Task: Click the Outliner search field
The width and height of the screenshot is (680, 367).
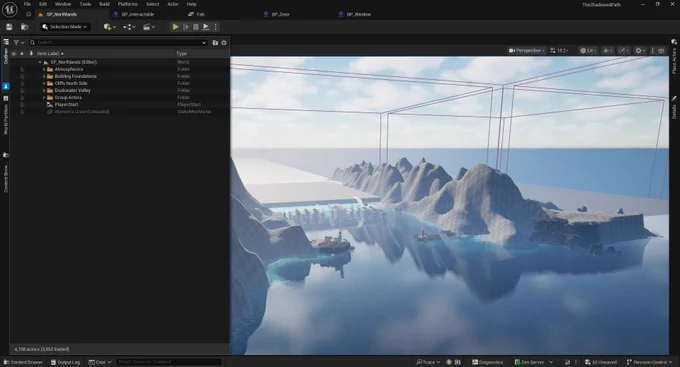Action: (x=118, y=43)
